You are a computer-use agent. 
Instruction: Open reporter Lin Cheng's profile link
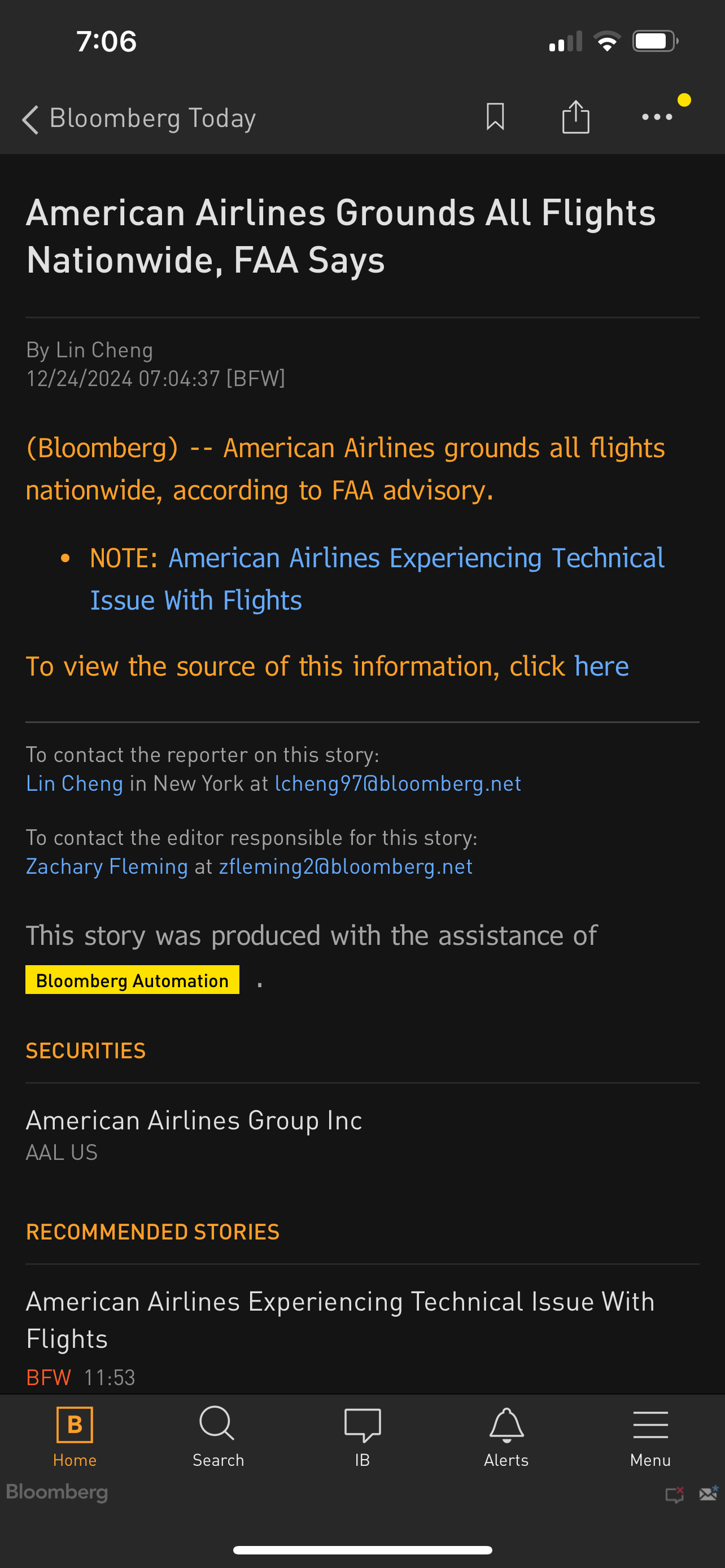[75, 783]
